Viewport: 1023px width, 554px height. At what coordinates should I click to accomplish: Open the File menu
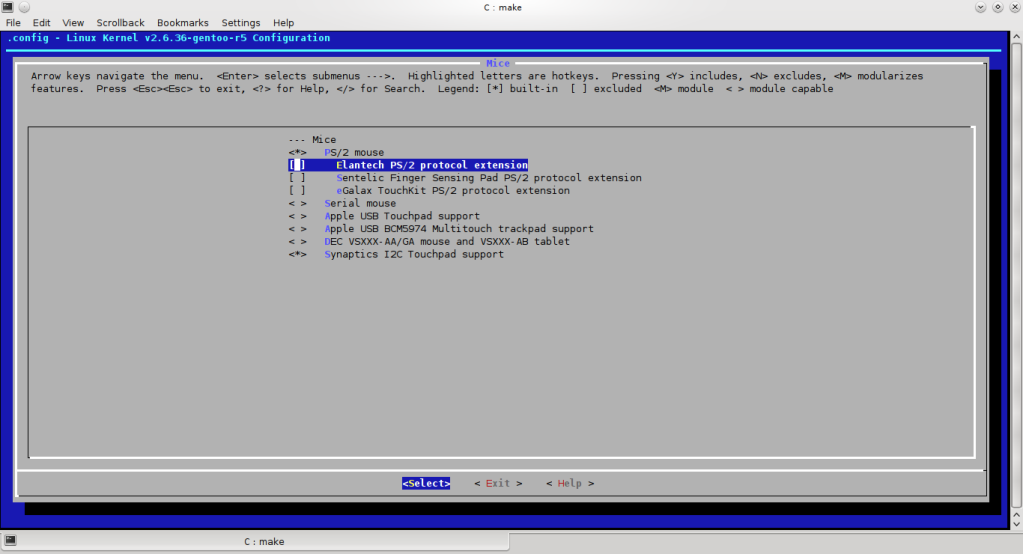point(13,23)
